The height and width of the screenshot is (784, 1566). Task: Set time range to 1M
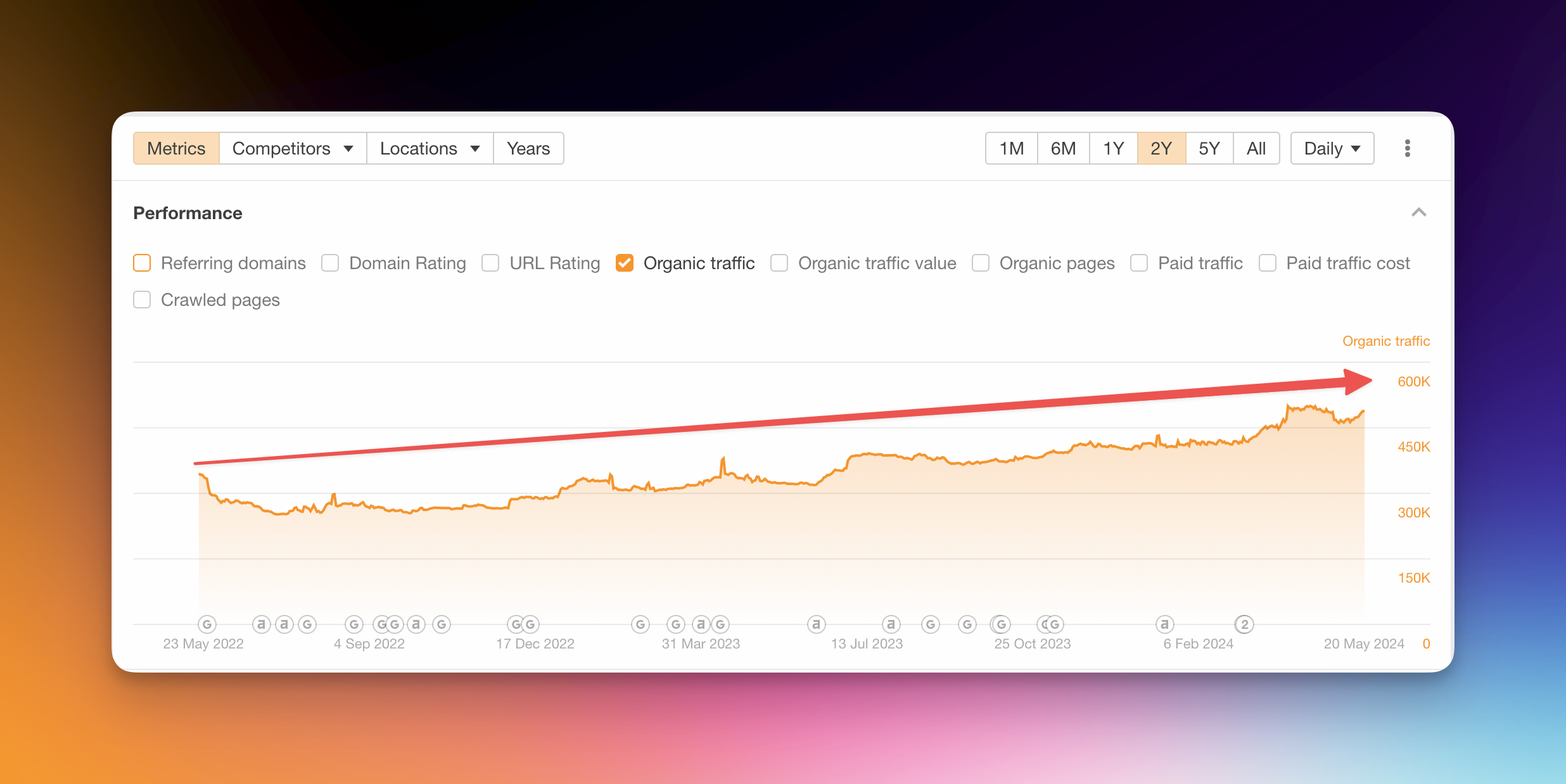(1012, 148)
